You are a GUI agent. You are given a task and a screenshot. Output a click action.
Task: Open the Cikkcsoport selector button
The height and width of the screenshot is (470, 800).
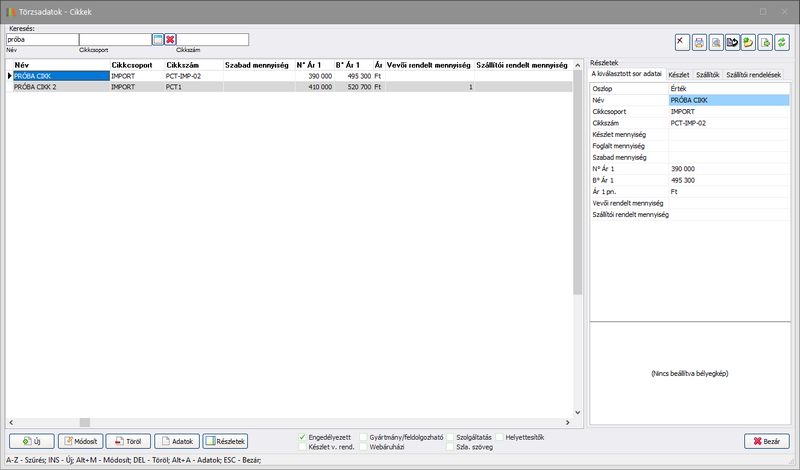tap(157, 39)
